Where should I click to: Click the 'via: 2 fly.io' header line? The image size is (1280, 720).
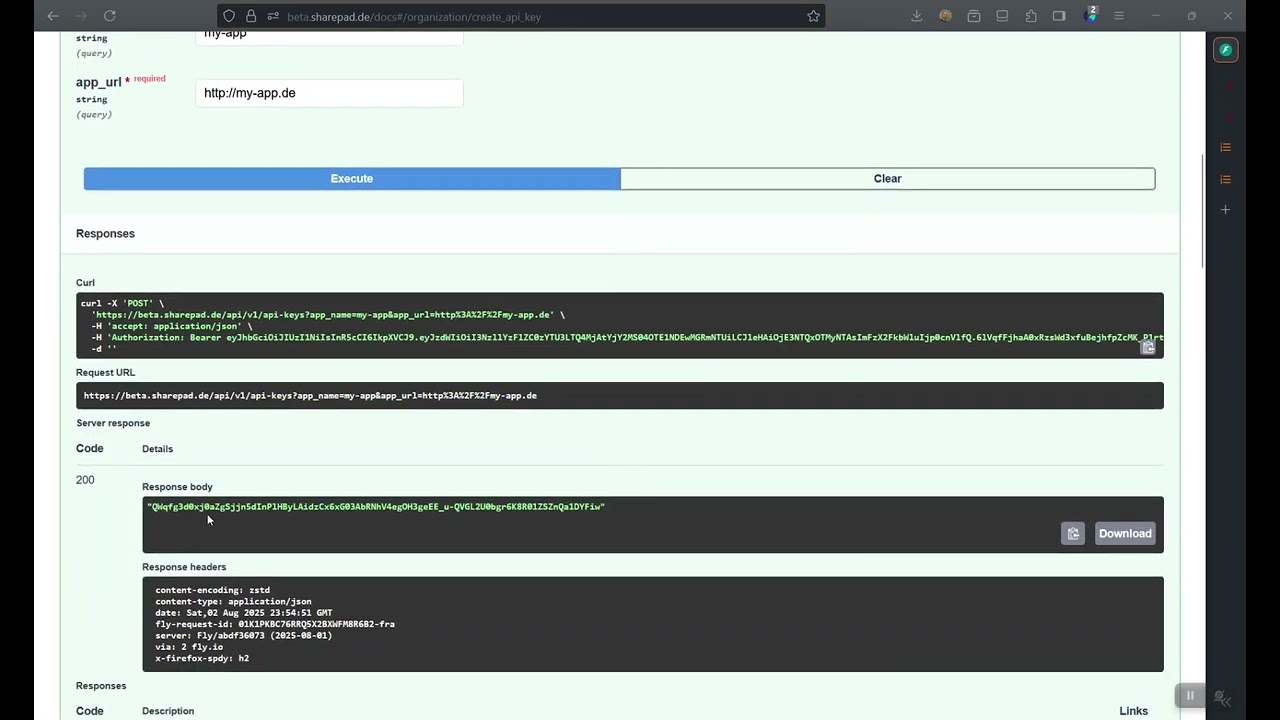click(x=189, y=647)
